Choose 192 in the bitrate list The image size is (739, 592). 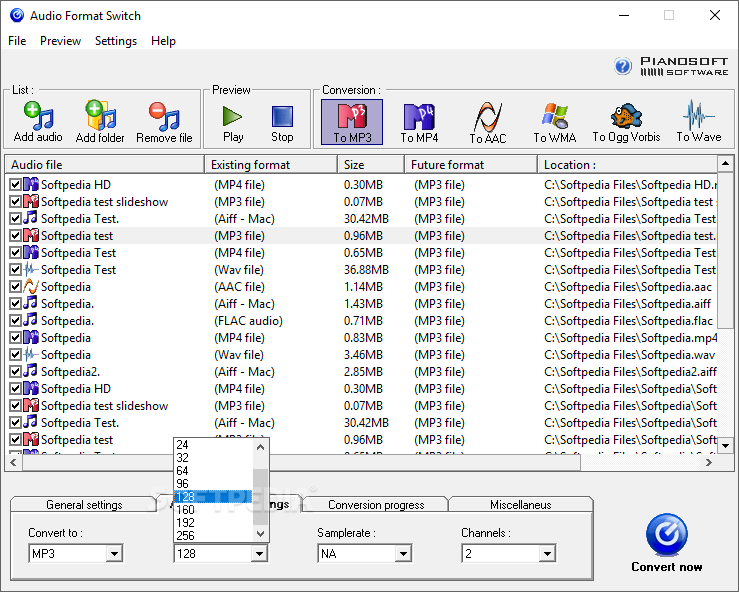(213, 522)
